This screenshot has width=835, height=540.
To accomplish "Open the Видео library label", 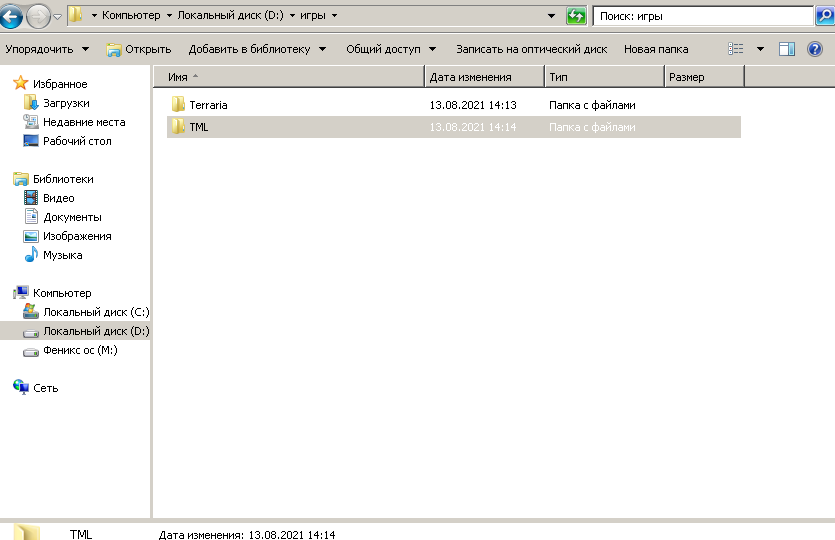I will coord(59,198).
